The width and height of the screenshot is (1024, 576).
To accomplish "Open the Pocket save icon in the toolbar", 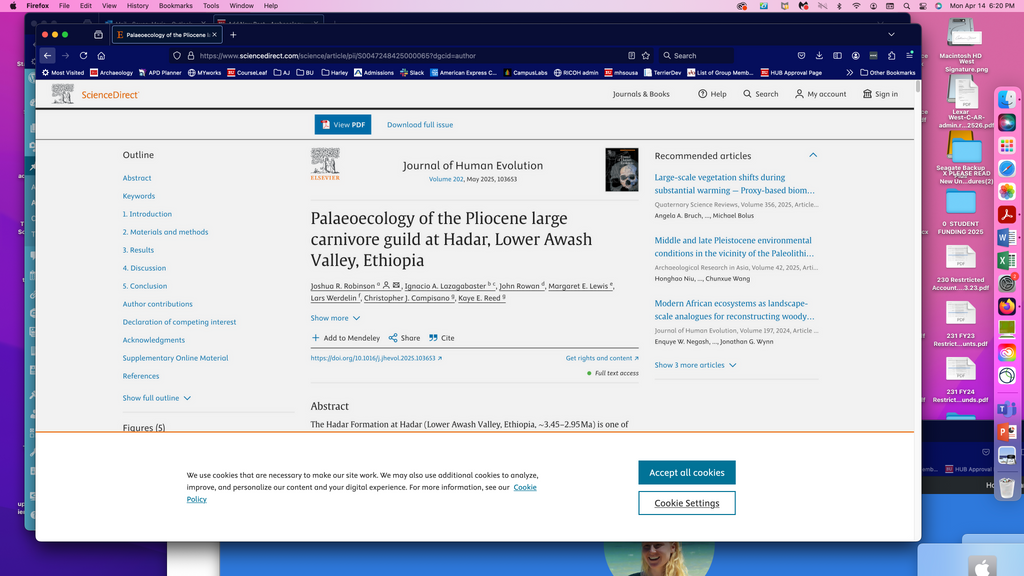I will tap(801, 56).
